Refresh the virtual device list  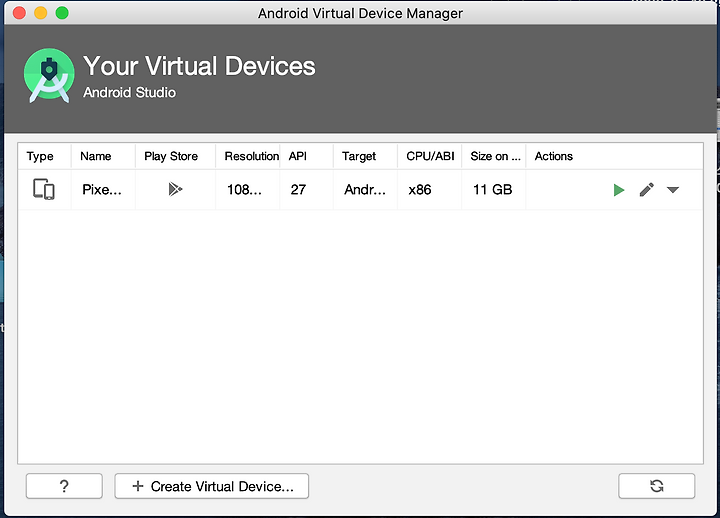coord(656,486)
